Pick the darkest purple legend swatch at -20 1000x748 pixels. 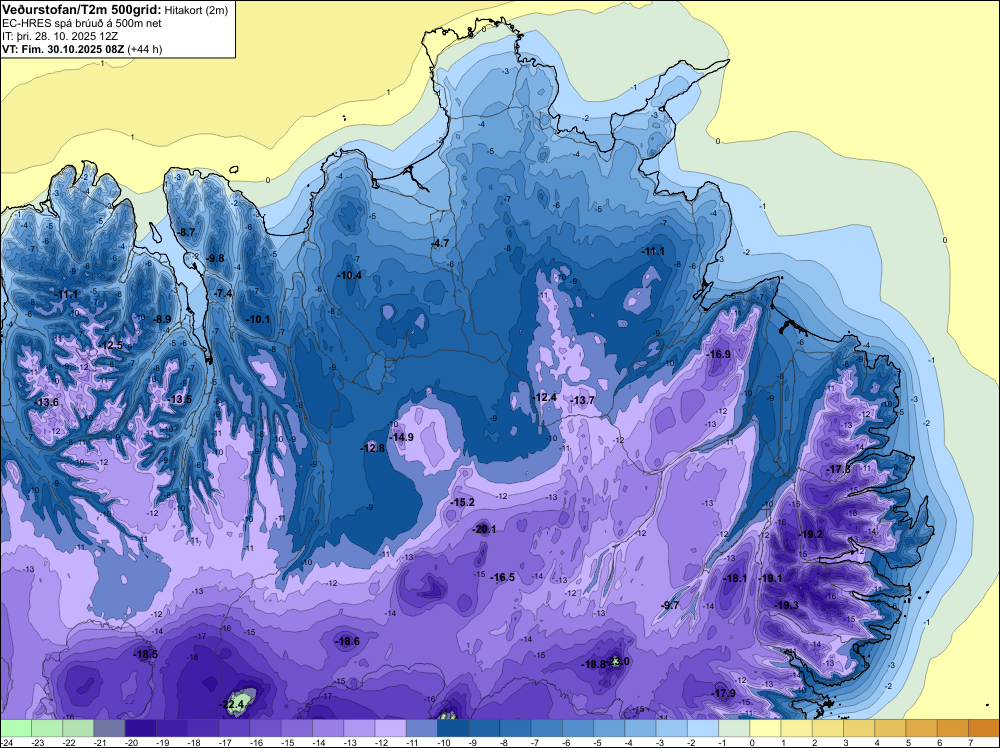pyautogui.click(x=140, y=728)
